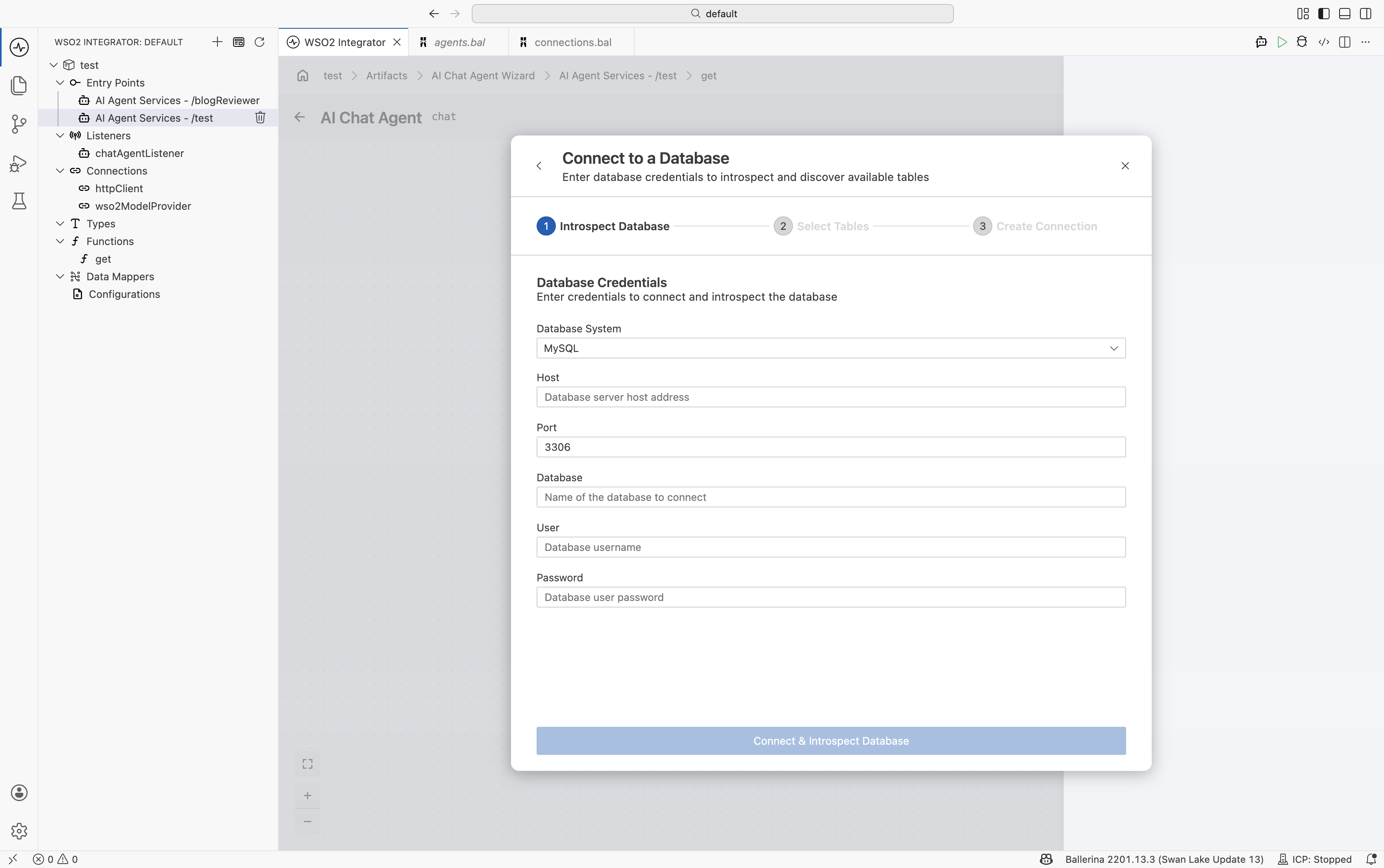Toggle secondary sidebar visibility
The width and height of the screenshot is (1384, 868).
coord(1366,14)
